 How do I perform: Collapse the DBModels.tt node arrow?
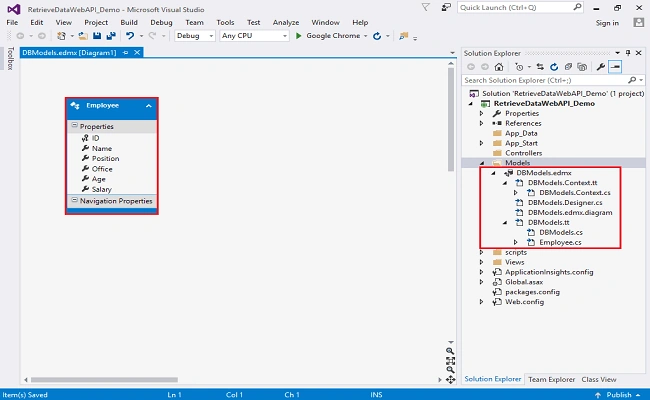tap(505, 223)
